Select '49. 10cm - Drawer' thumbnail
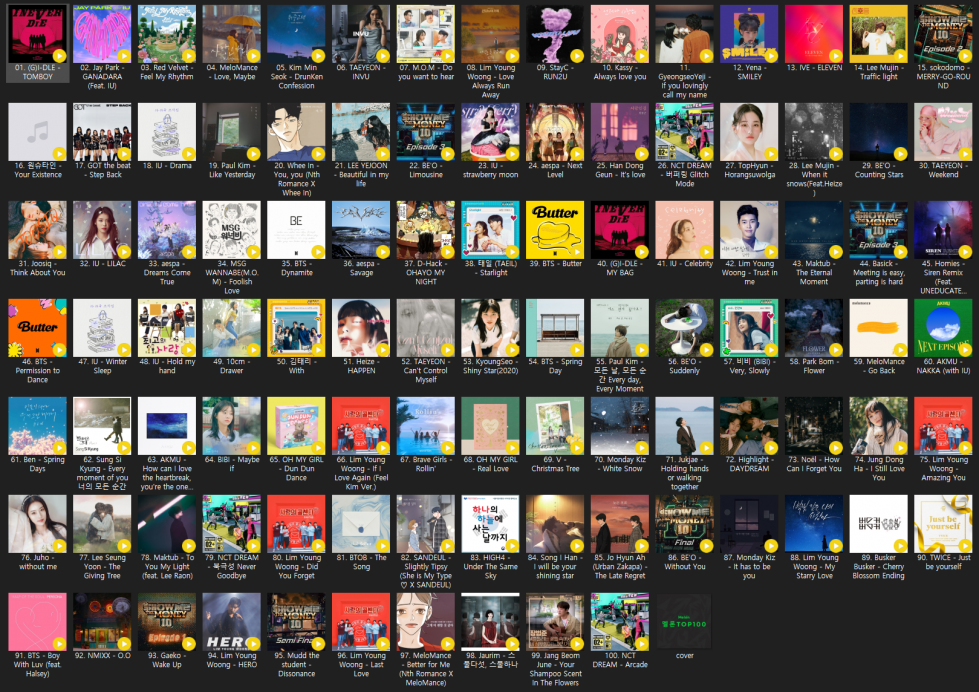Screen dimensions: 979x692 tap(232, 328)
